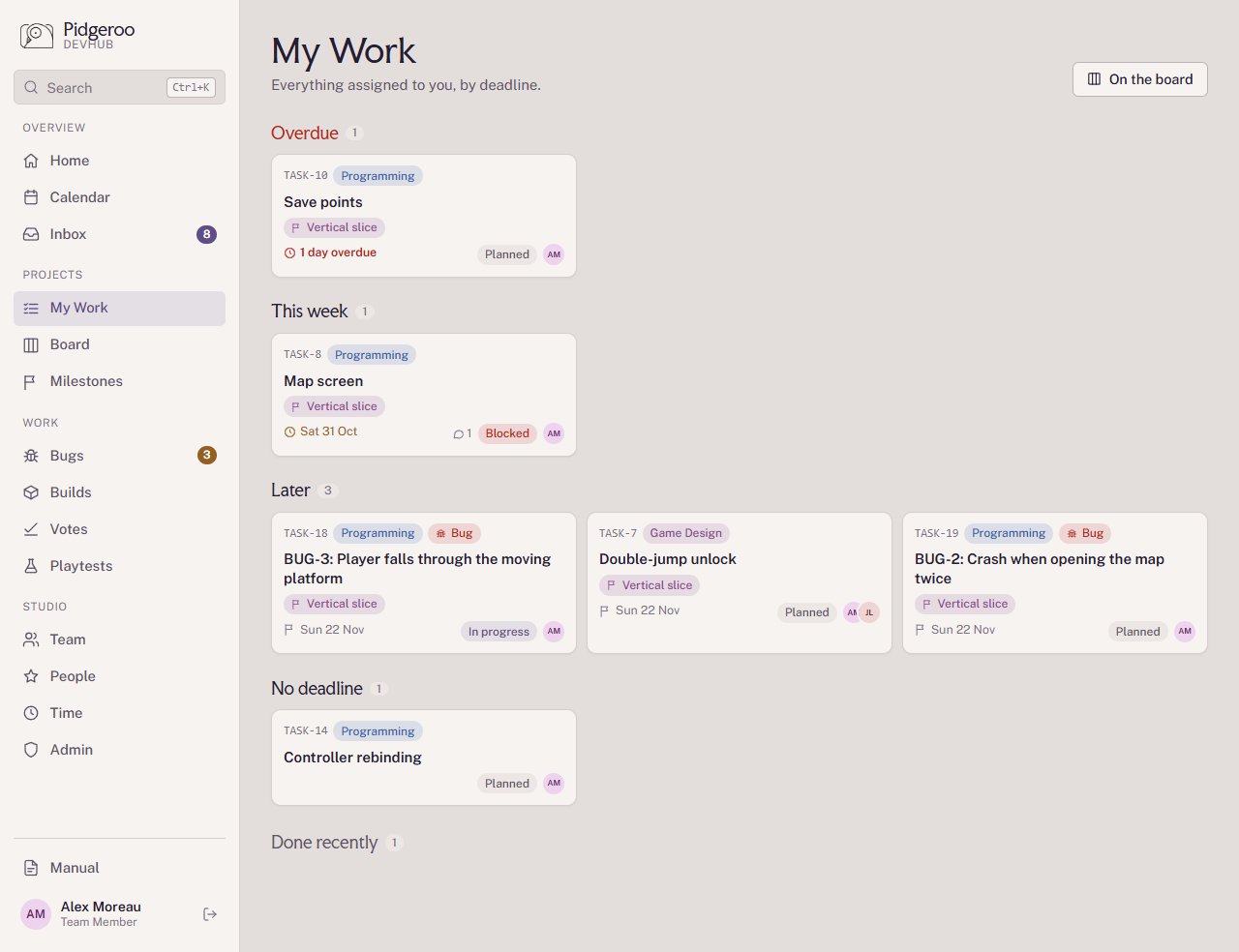
Task: Click the JL avatar on Double-jump unlock
Action: [x=869, y=612]
